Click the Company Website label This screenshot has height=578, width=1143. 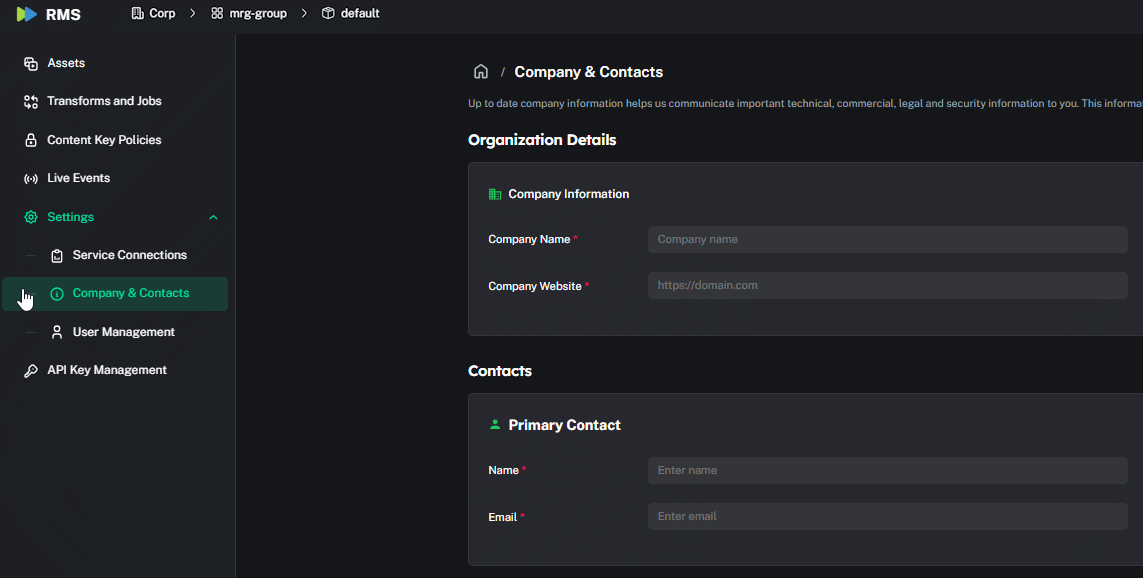pos(535,286)
